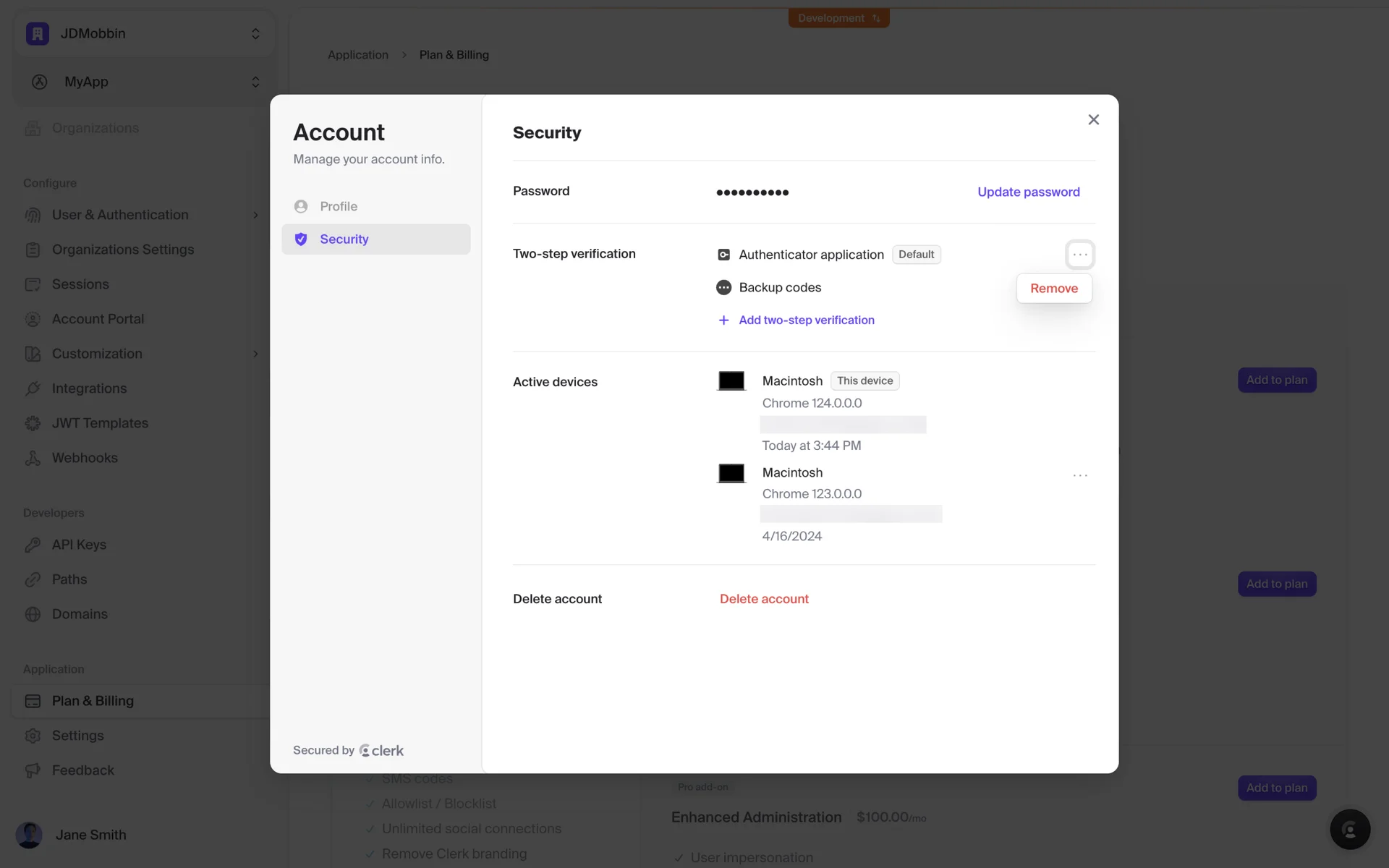Click the red Delete account button
This screenshot has width=1389, height=868.
[764, 599]
